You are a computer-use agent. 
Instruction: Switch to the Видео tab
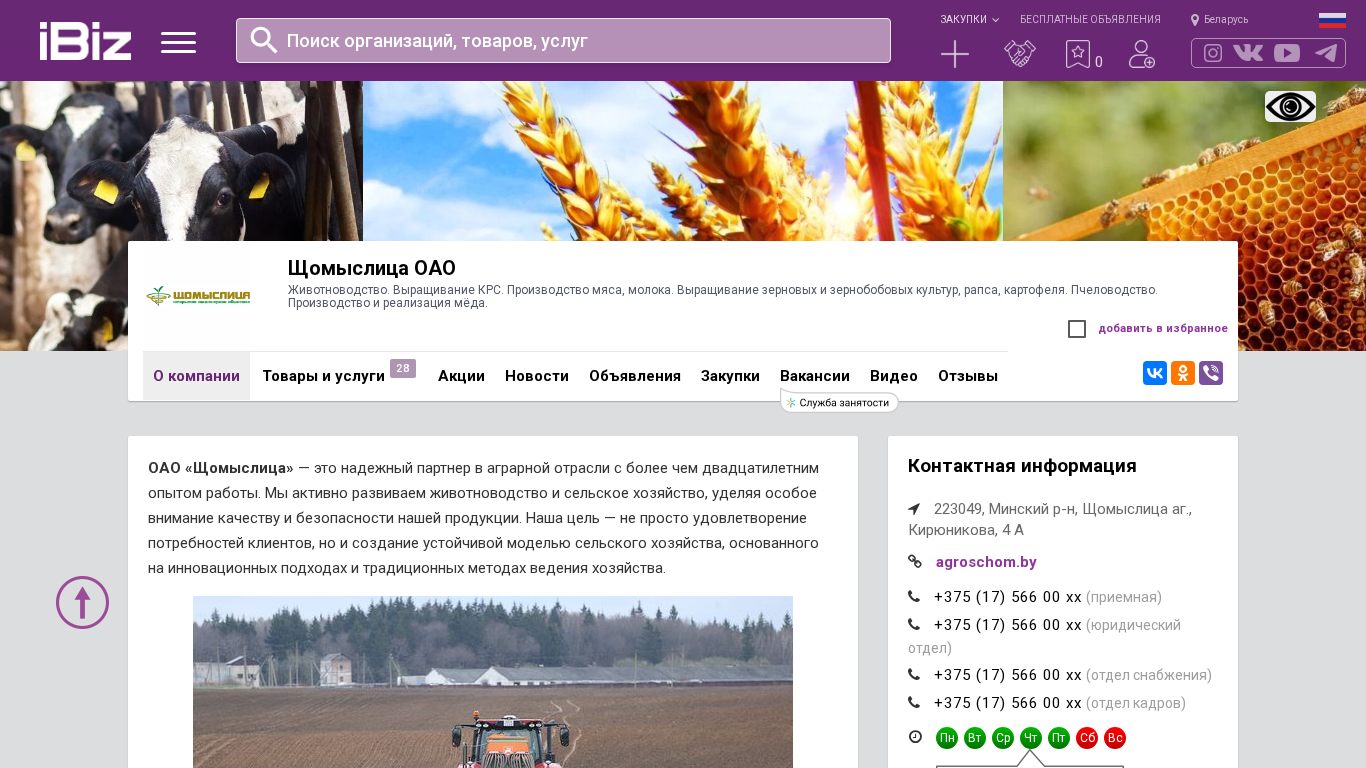pos(894,376)
